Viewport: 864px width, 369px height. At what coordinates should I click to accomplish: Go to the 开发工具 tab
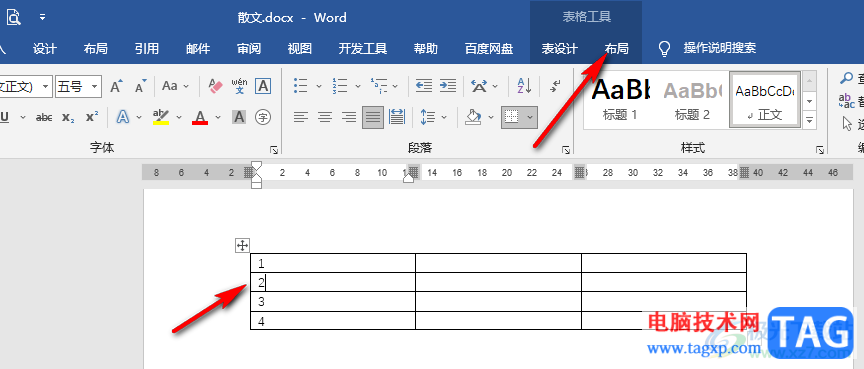coord(363,48)
